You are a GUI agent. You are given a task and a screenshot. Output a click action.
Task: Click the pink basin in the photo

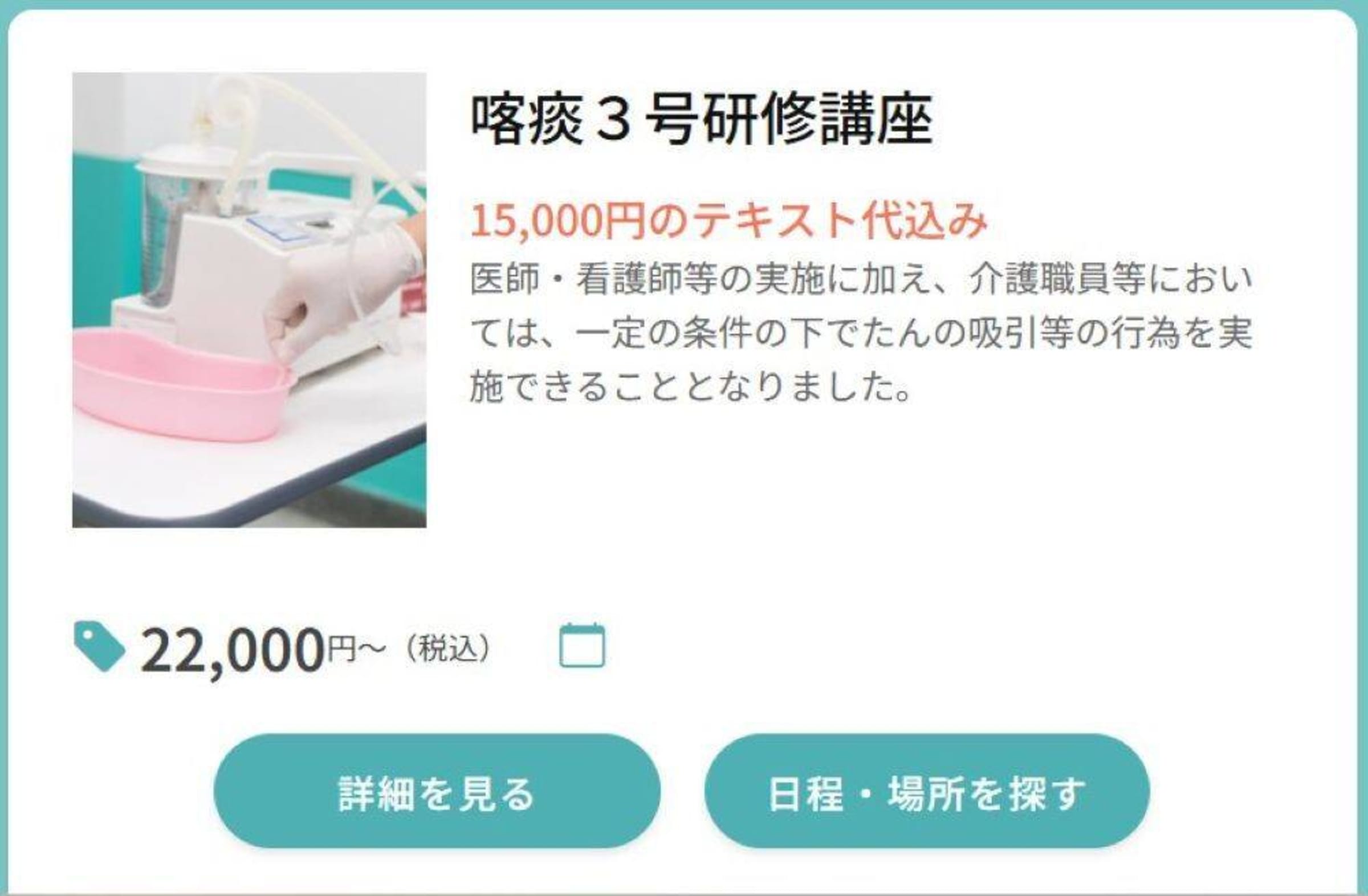181,384
